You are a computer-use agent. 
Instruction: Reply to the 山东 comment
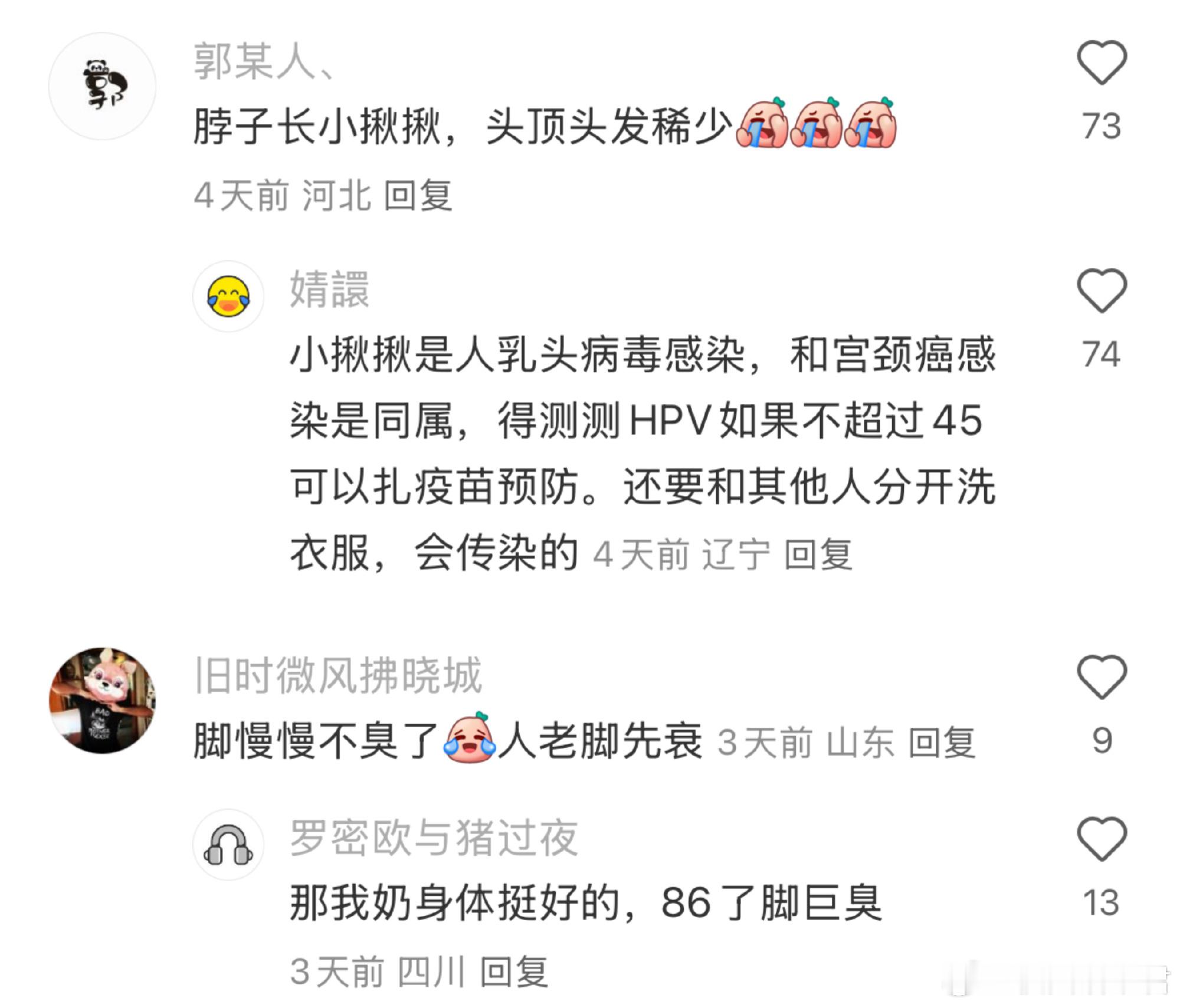click(x=942, y=742)
